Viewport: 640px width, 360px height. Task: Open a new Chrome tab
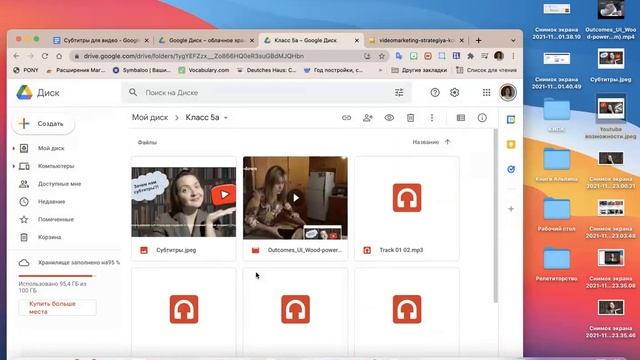click(478, 40)
